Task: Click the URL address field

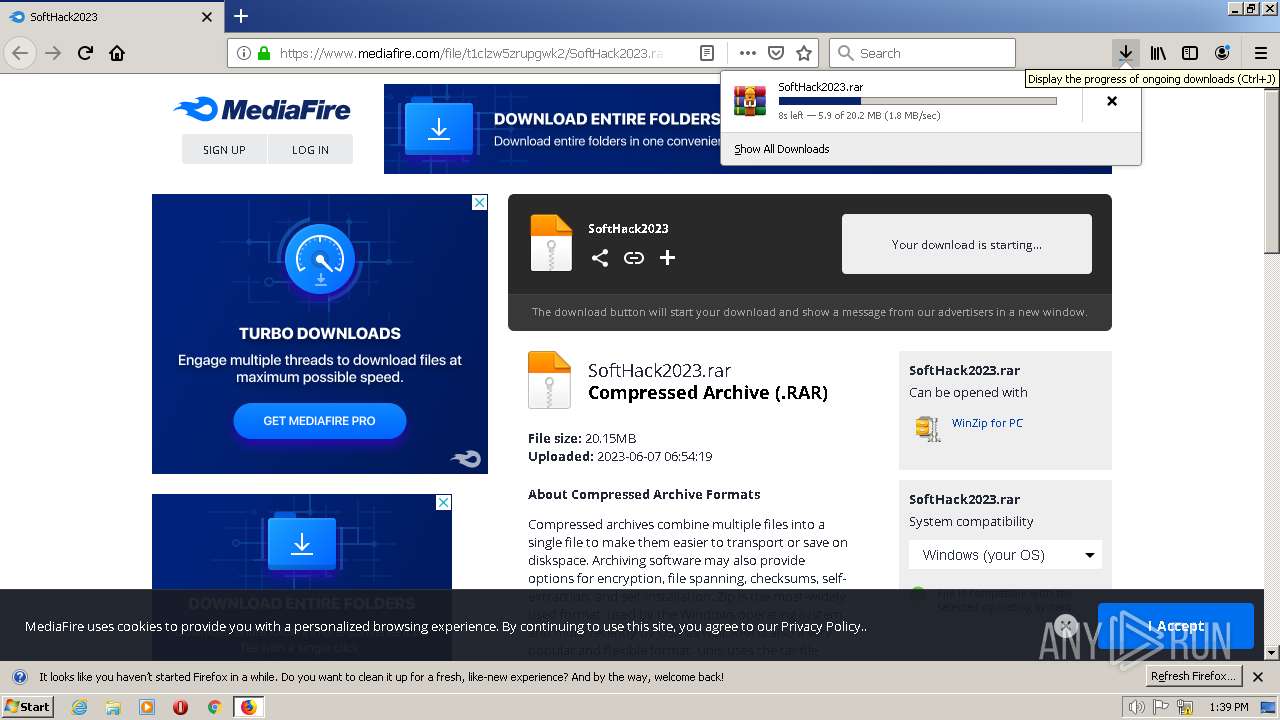Action: 470,53
